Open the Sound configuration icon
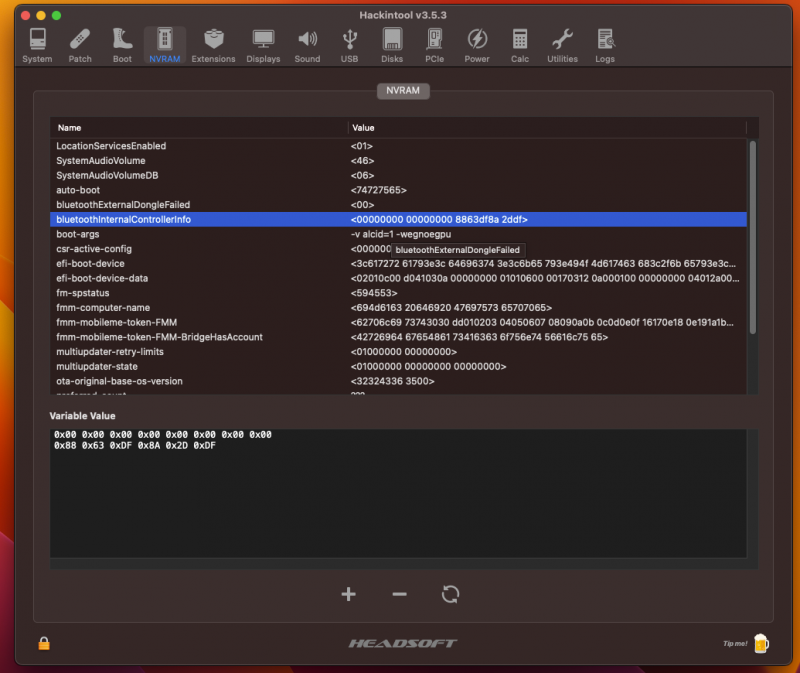Viewport: 800px width, 673px height. click(x=307, y=40)
